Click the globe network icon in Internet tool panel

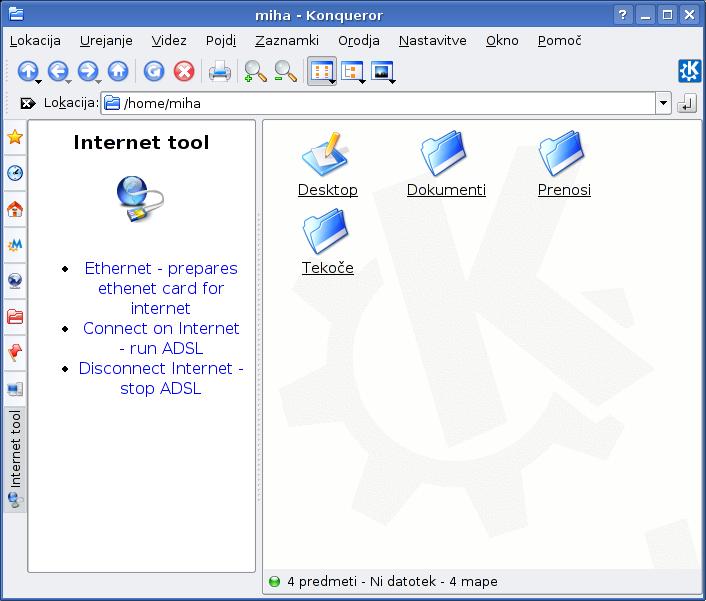(140, 199)
